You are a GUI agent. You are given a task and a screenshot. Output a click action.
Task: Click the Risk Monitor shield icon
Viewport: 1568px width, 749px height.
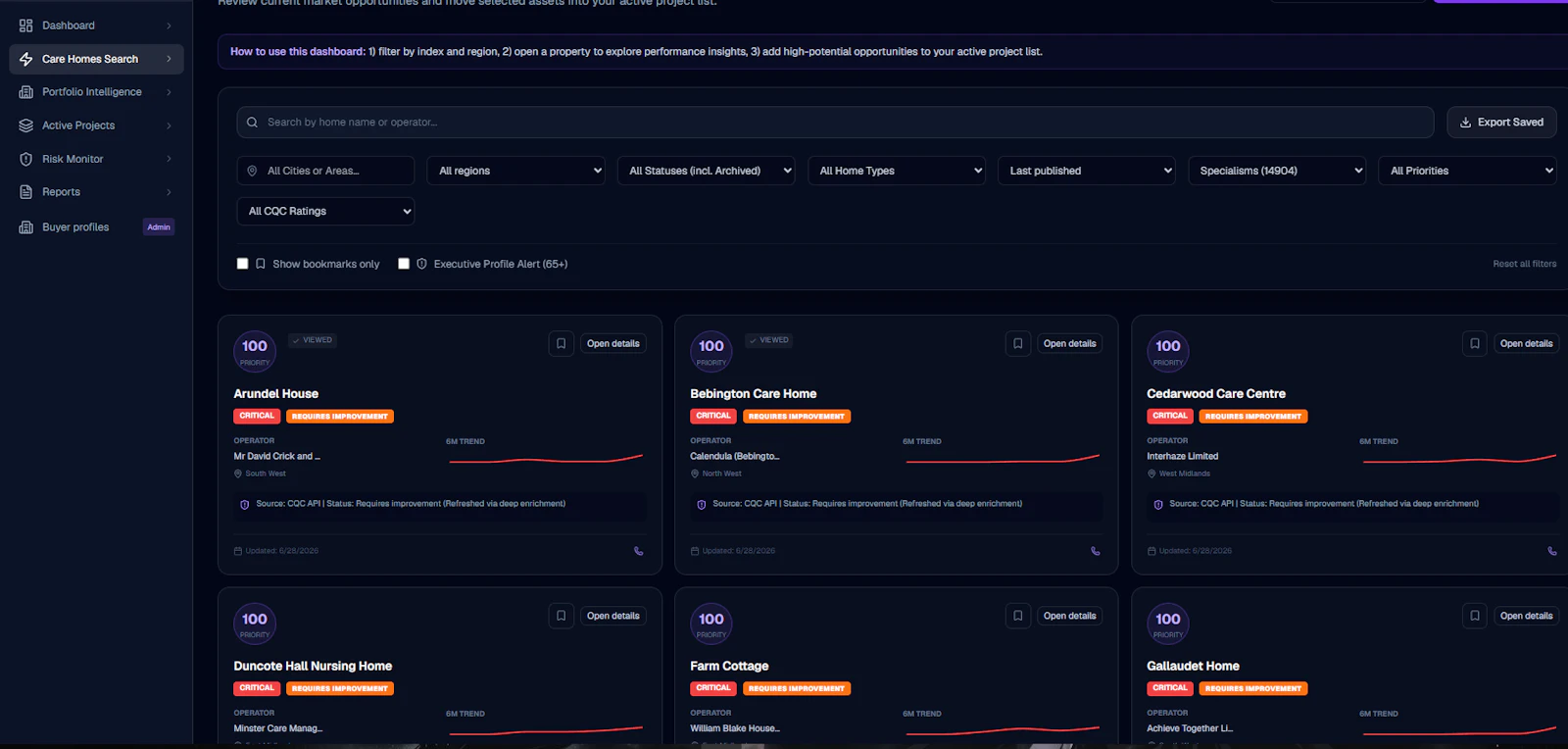[26, 159]
